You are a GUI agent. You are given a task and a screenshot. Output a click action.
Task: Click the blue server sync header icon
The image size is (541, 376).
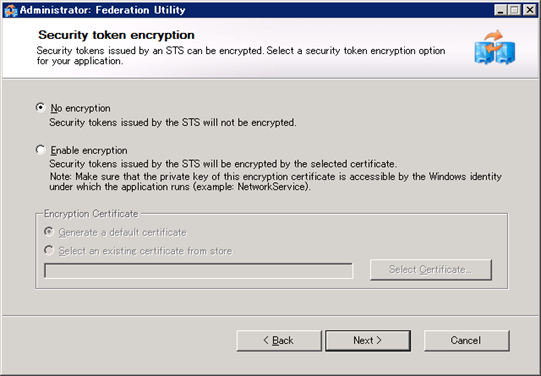[495, 47]
